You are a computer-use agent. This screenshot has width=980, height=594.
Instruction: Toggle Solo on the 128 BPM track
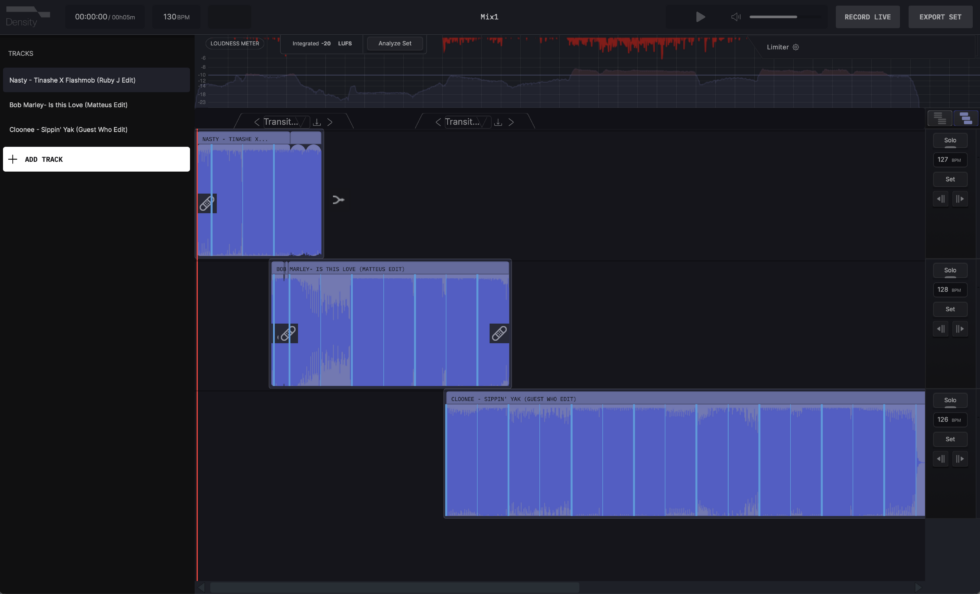[950, 271]
